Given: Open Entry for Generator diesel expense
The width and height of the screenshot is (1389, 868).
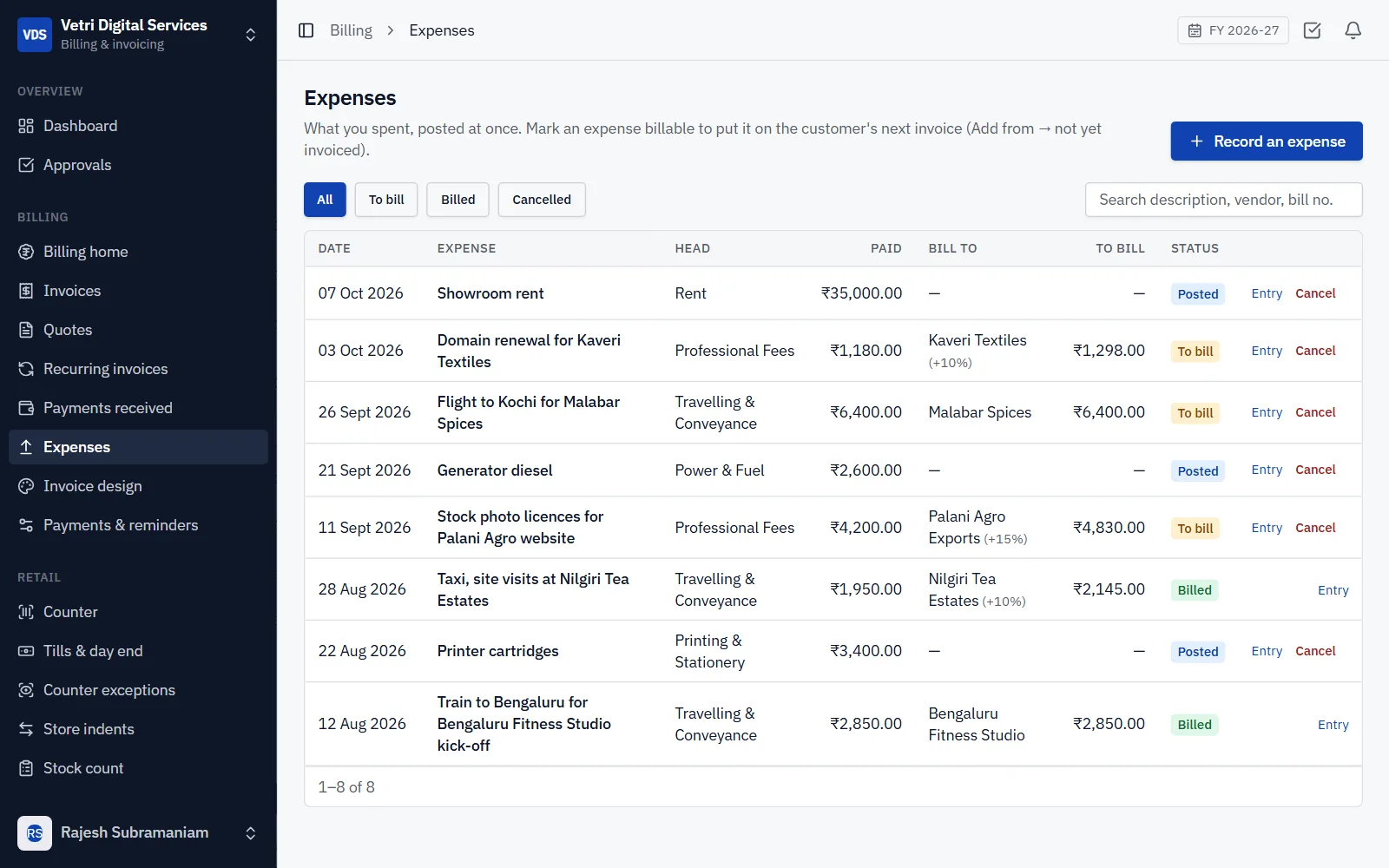Looking at the screenshot, I should (1267, 470).
